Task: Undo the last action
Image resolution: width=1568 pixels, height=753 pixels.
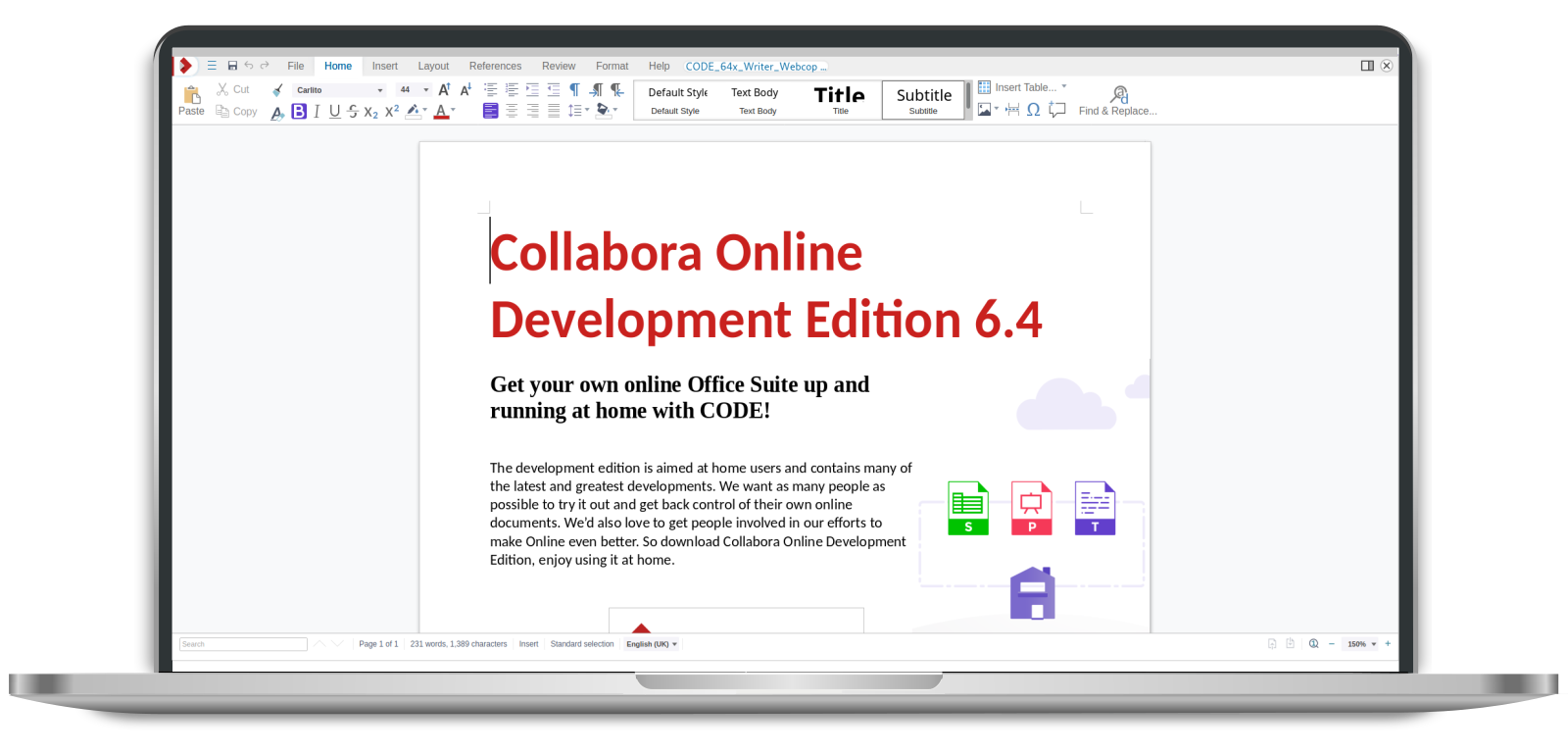Action: pos(249,66)
